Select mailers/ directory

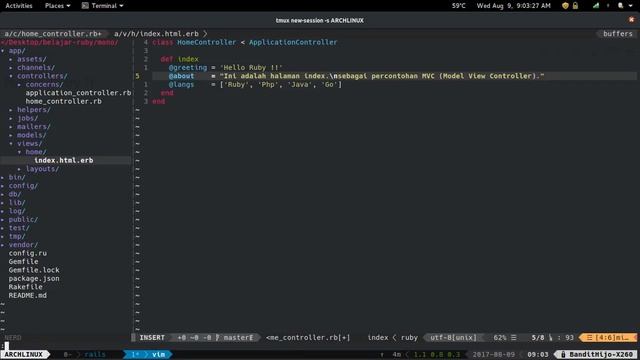click(x=34, y=127)
